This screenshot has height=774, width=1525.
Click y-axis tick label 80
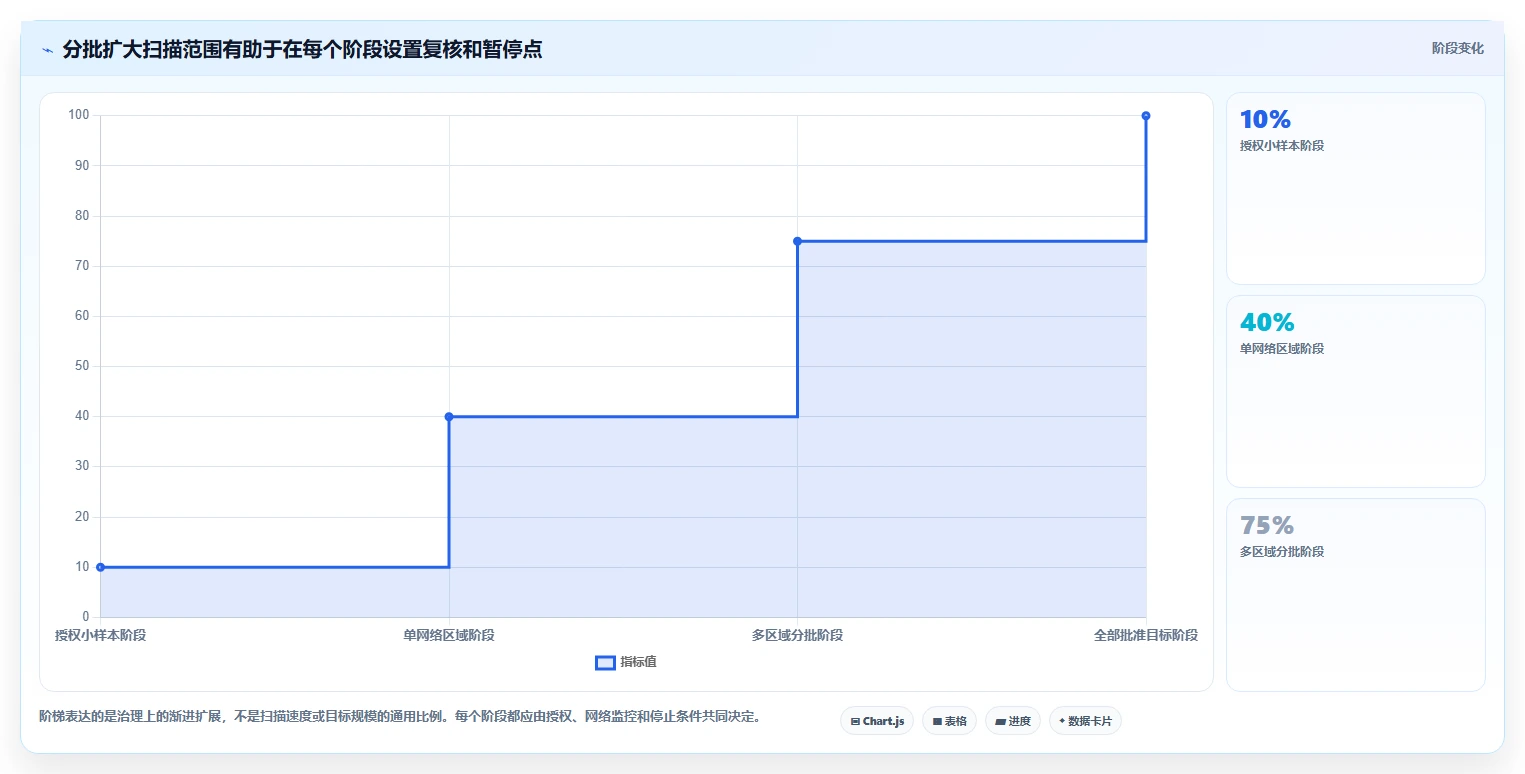82,215
